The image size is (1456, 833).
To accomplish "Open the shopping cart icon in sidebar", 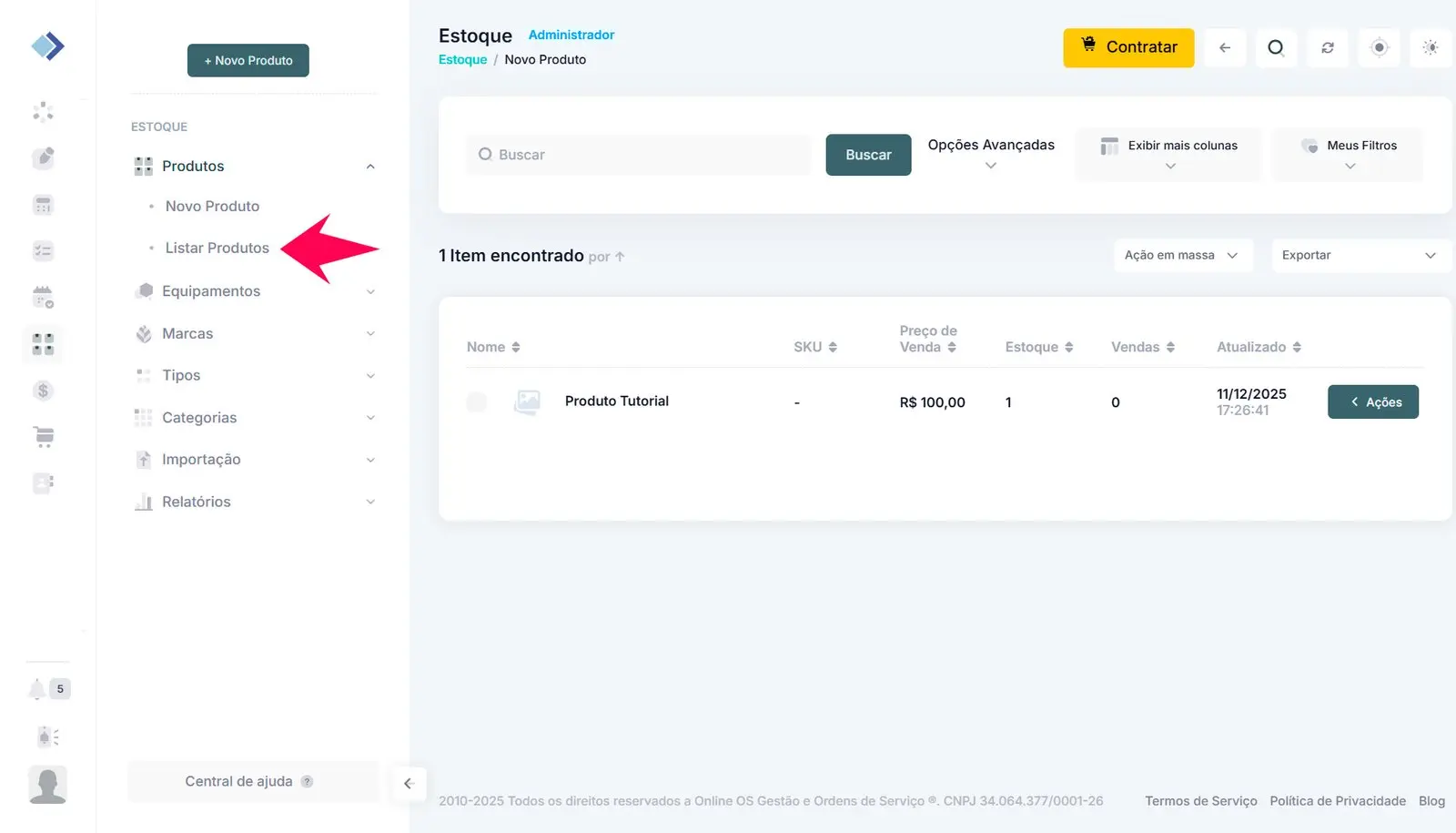I will [x=43, y=437].
